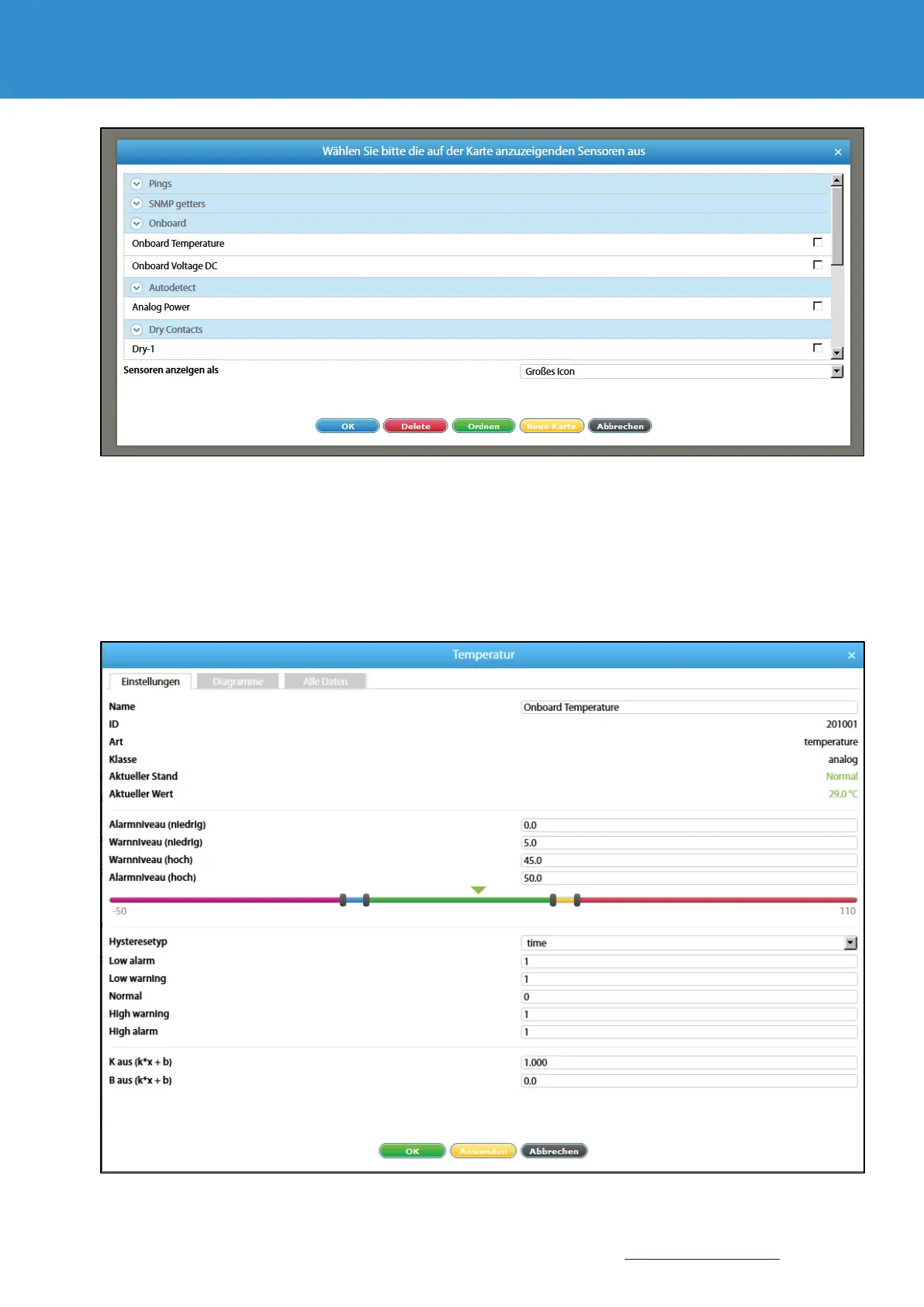Collapse the SNMP getters group

tap(137, 203)
